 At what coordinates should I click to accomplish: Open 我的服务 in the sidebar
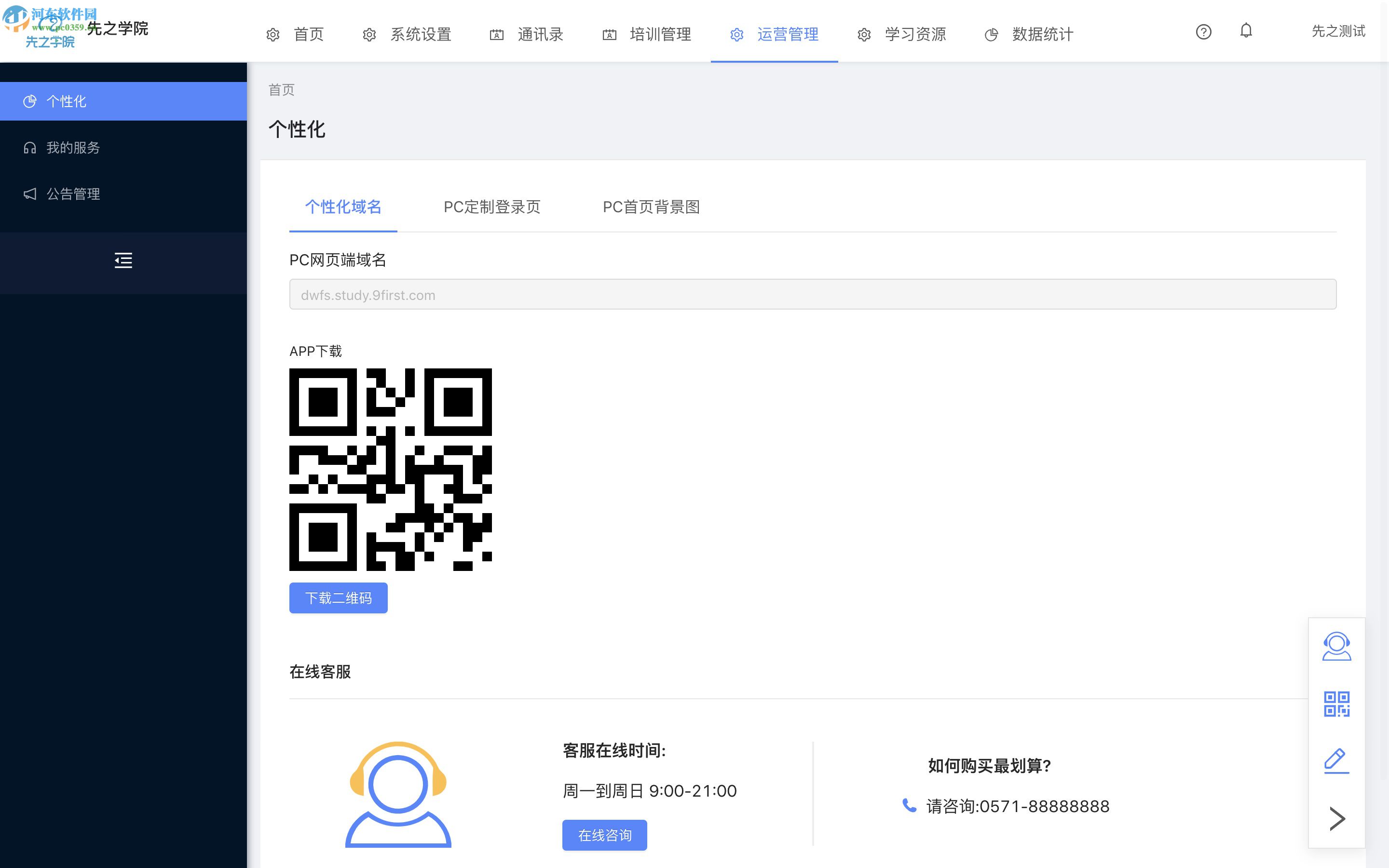123,148
